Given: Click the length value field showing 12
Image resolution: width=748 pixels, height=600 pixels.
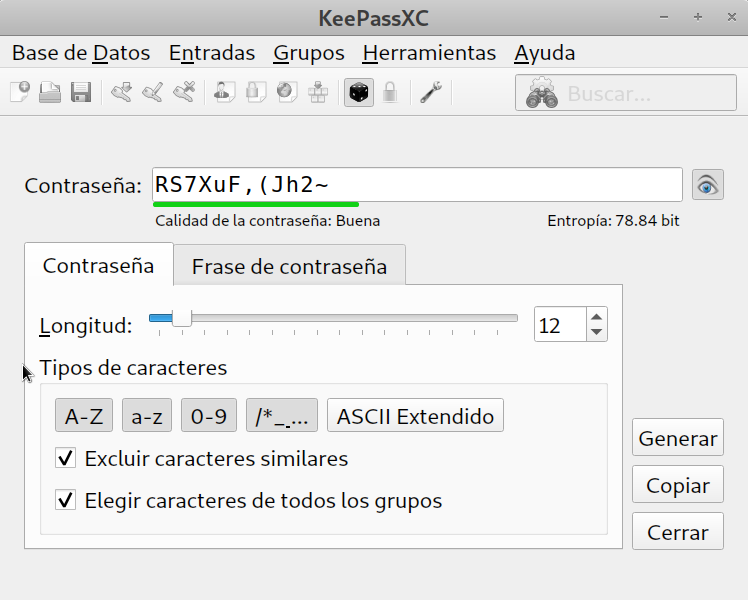Looking at the screenshot, I should click(x=561, y=324).
